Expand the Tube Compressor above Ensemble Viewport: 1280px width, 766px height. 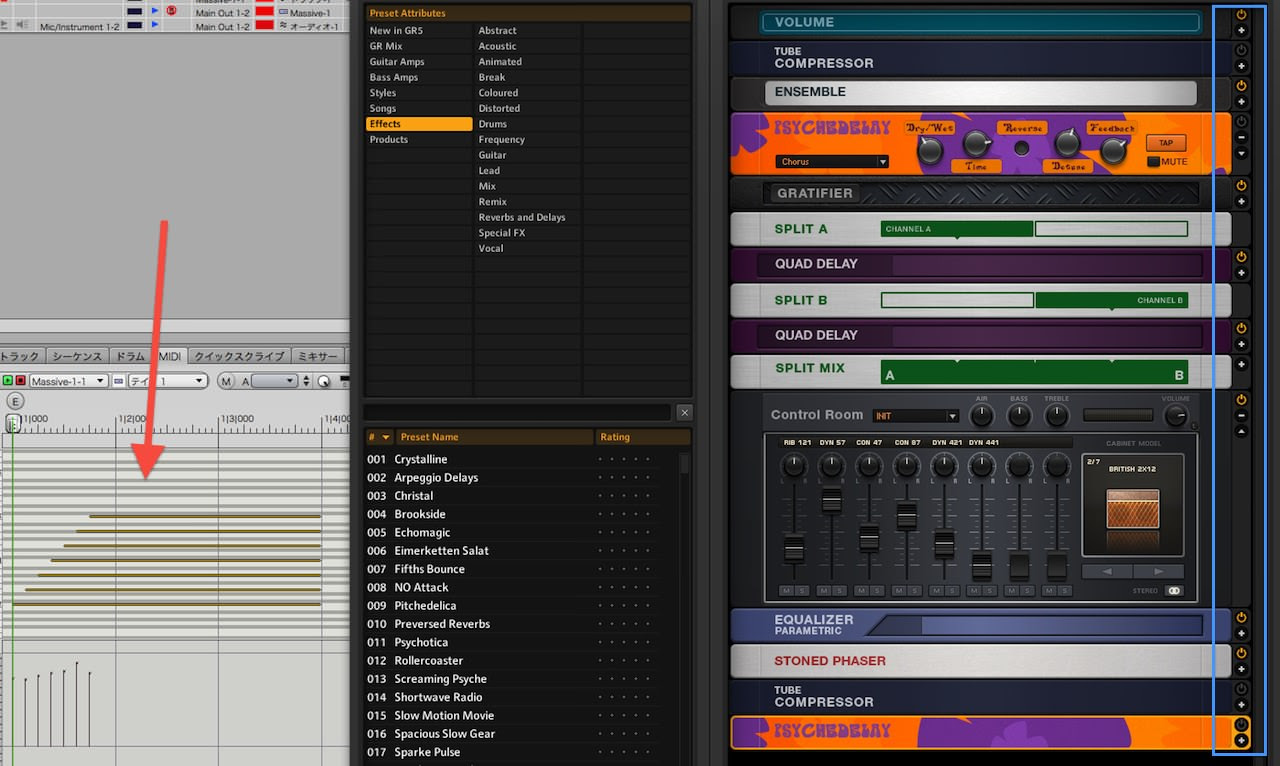pyautogui.click(x=1241, y=66)
